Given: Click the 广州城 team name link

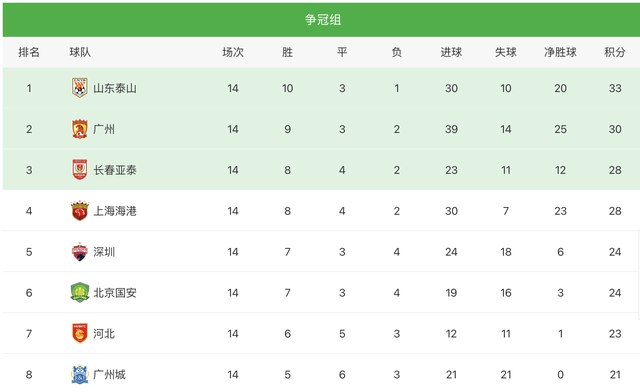Looking at the screenshot, I should 109,374.
